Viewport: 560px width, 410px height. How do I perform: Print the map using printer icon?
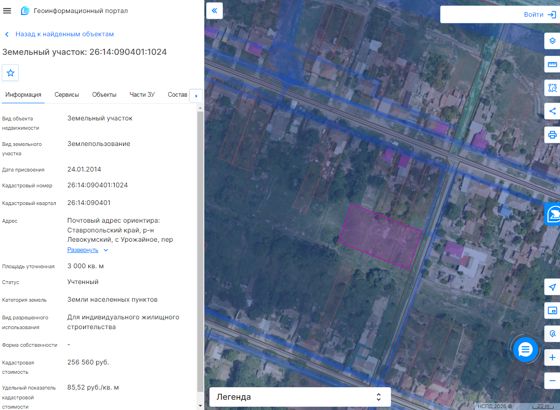[552, 135]
